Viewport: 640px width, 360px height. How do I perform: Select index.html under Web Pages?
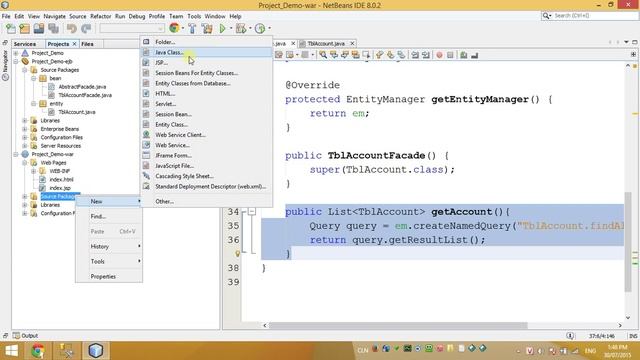61,179
